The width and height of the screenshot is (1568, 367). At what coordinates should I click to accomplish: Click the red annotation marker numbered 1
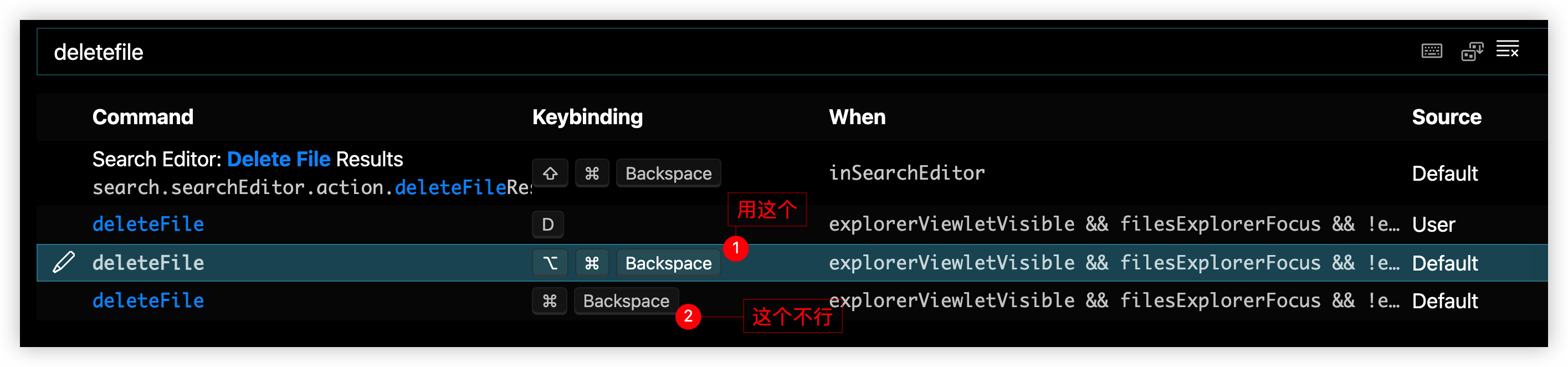pos(735,248)
